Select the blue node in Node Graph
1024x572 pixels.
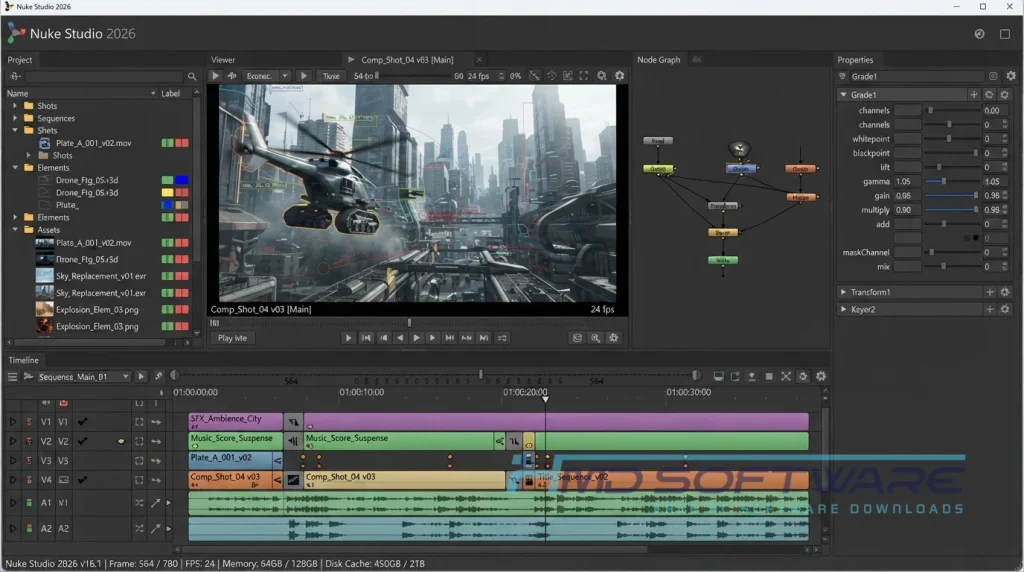tap(741, 168)
